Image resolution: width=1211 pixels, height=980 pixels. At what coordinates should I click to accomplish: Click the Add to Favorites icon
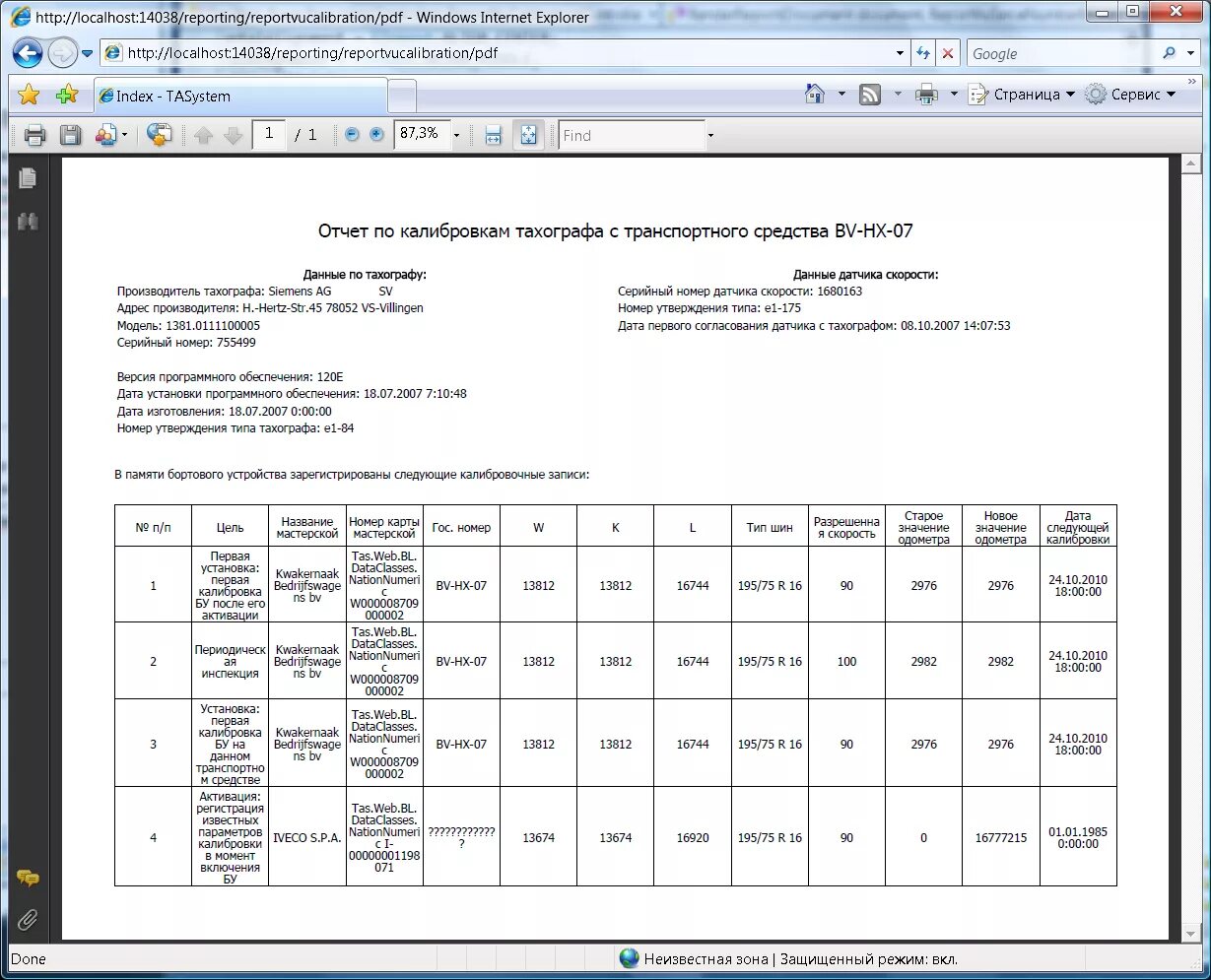tap(67, 95)
